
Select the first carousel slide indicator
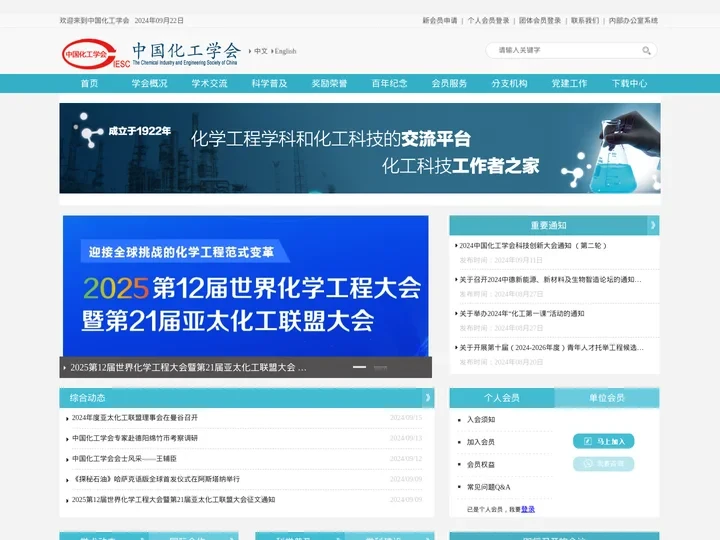[x=359, y=367]
